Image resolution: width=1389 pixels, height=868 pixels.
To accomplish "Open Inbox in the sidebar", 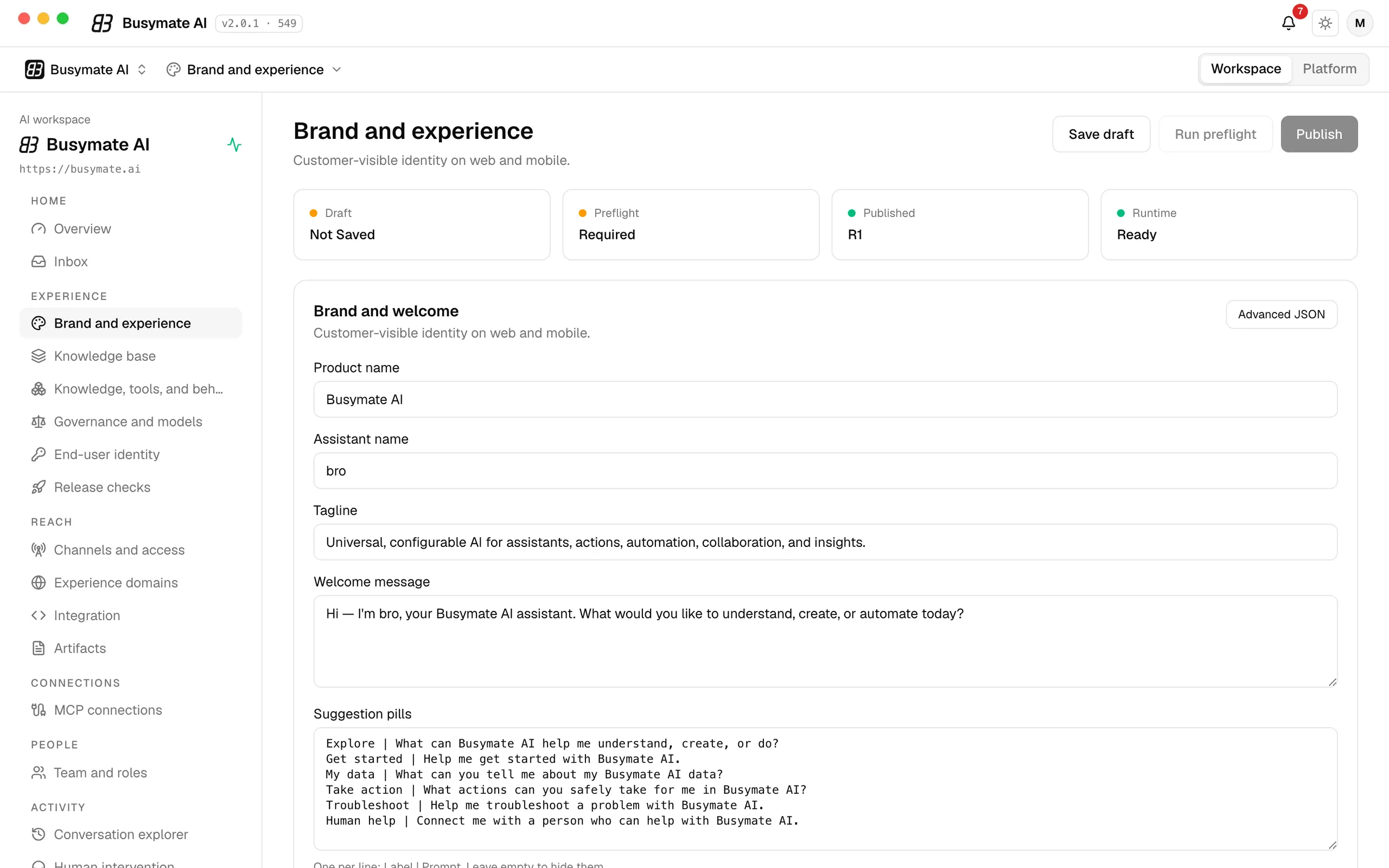I will click(x=131, y=262).
